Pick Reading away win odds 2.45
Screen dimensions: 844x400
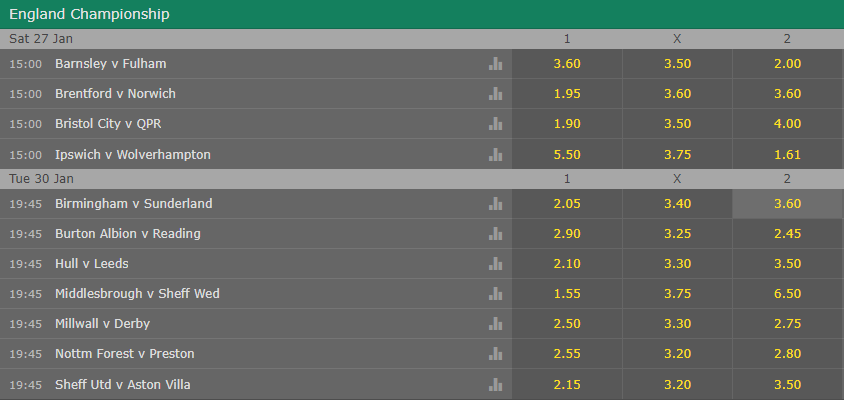coord(787,234)
